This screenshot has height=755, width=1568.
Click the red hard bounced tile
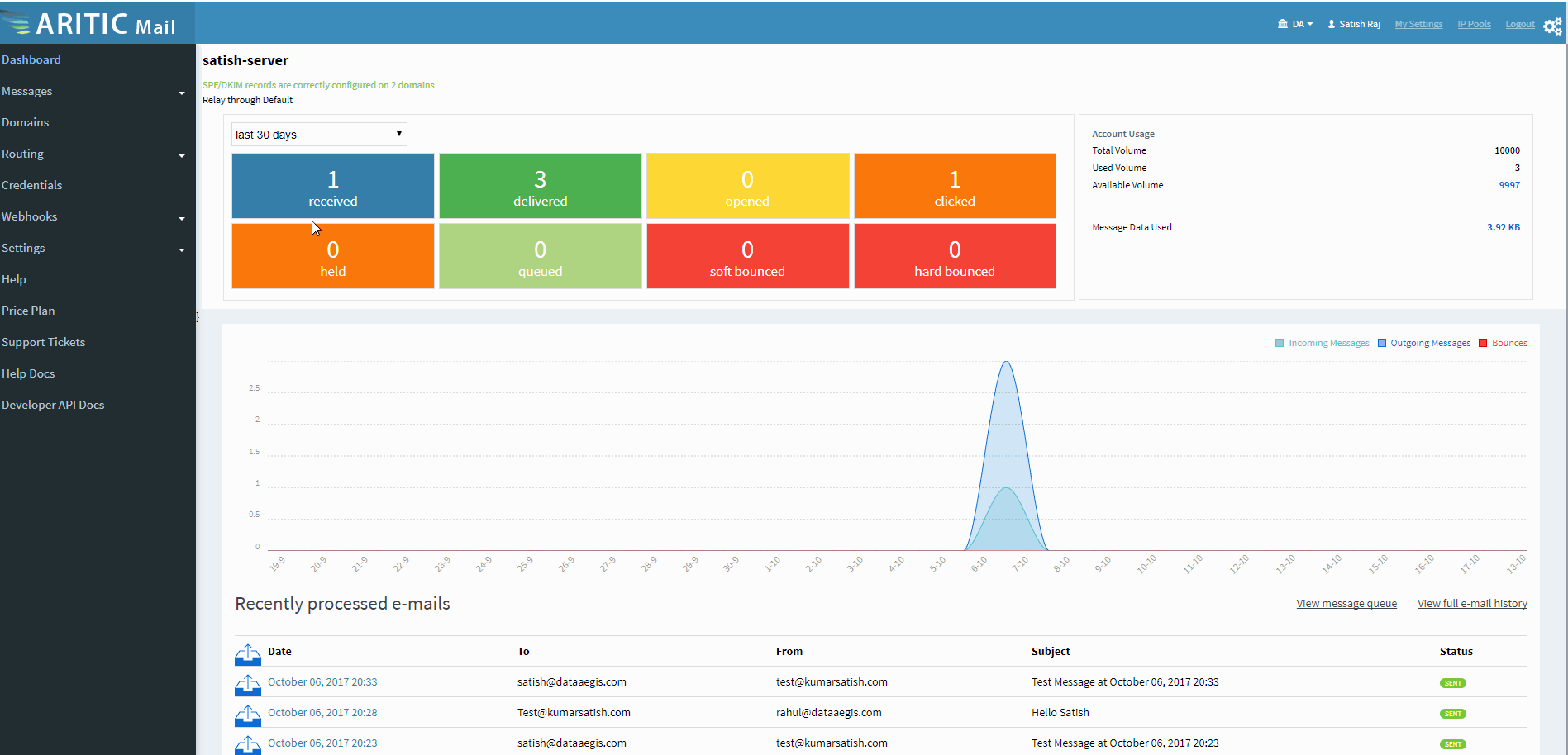click(955, 256)
